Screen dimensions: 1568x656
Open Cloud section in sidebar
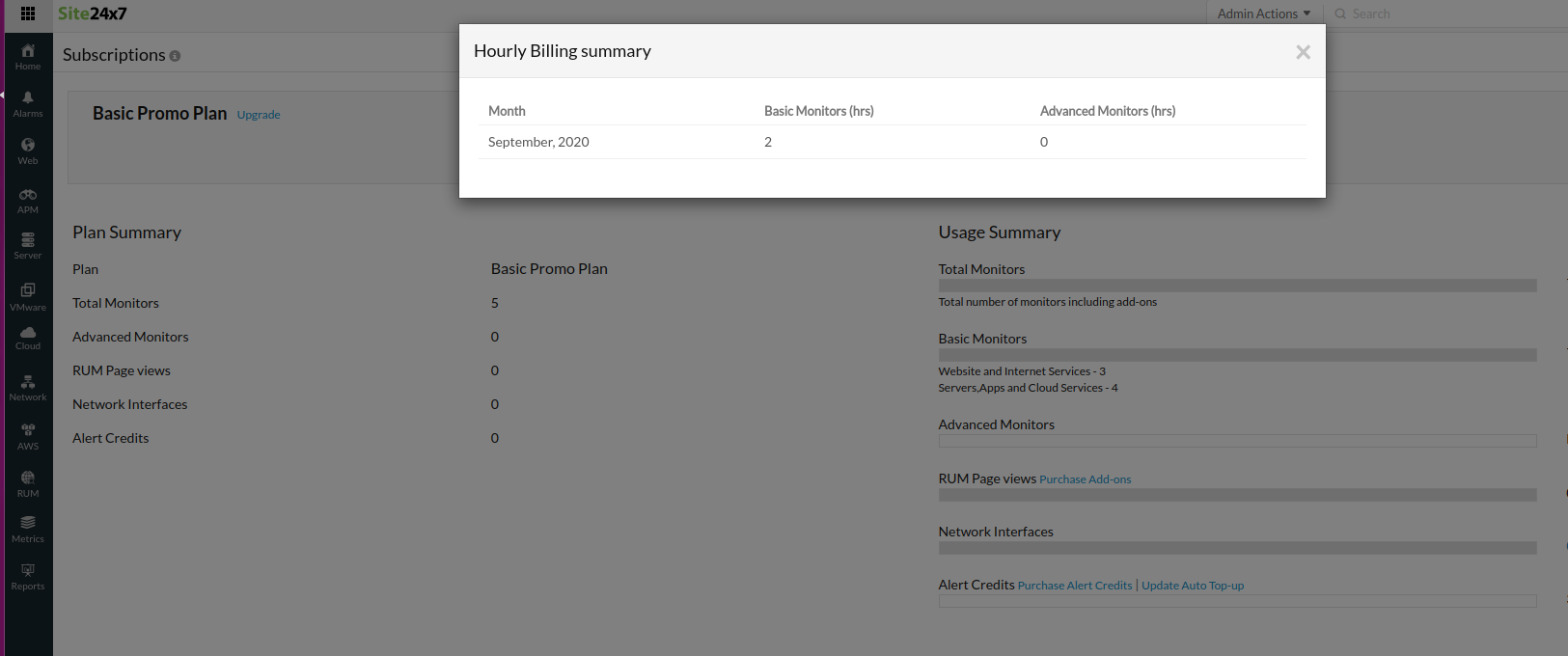click(28, 338)
